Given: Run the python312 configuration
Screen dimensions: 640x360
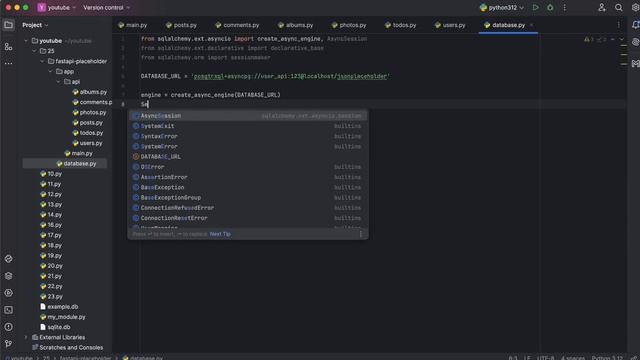Looking at the screenshot, I should [536, 7].
